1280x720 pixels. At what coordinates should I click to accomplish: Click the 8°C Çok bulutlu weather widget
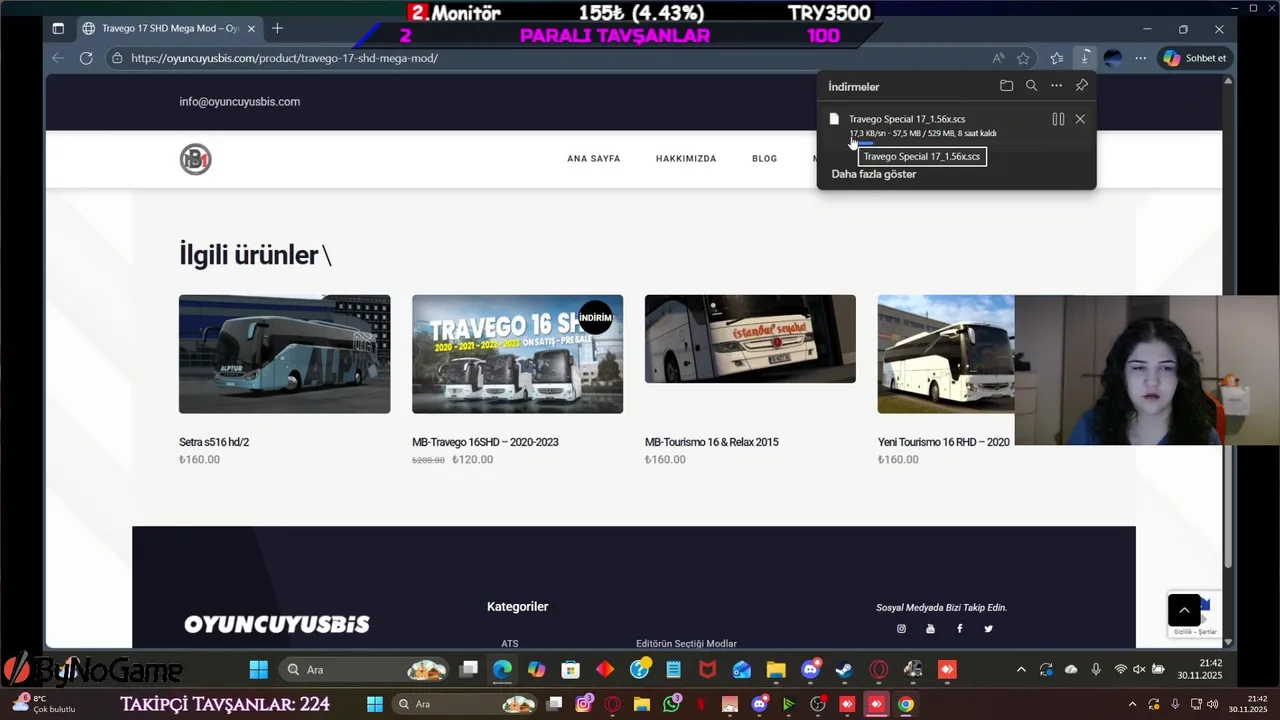click(x=44, y=704)
